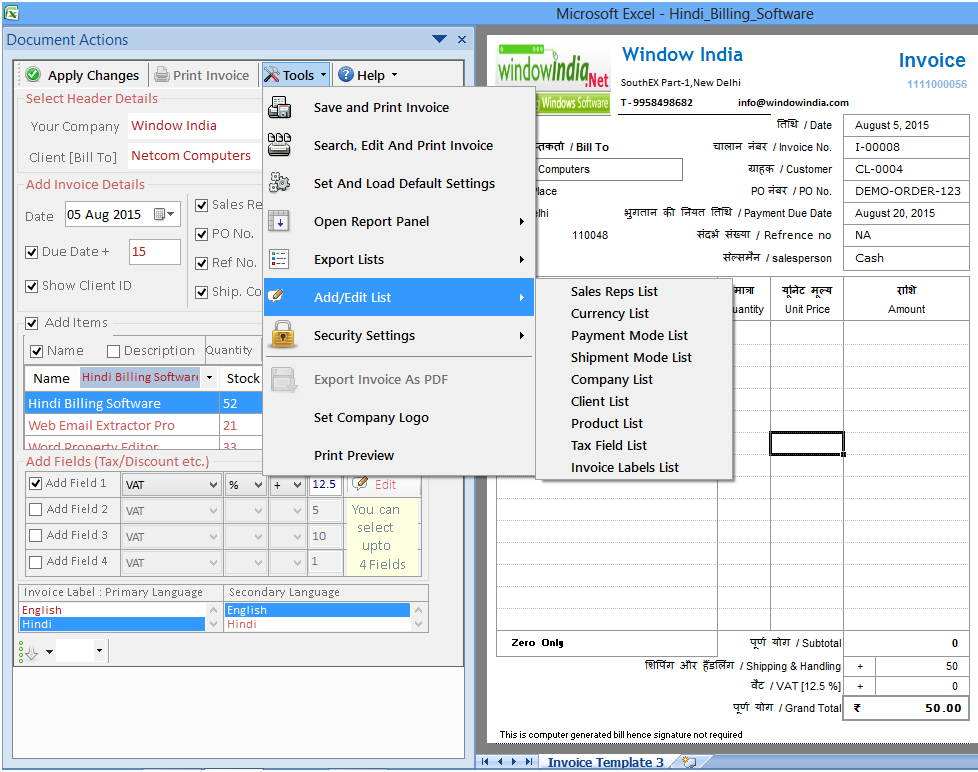Toggle the PO No. checkbox
The height and width of the screenshot is (772, 978).
(201, 234)
